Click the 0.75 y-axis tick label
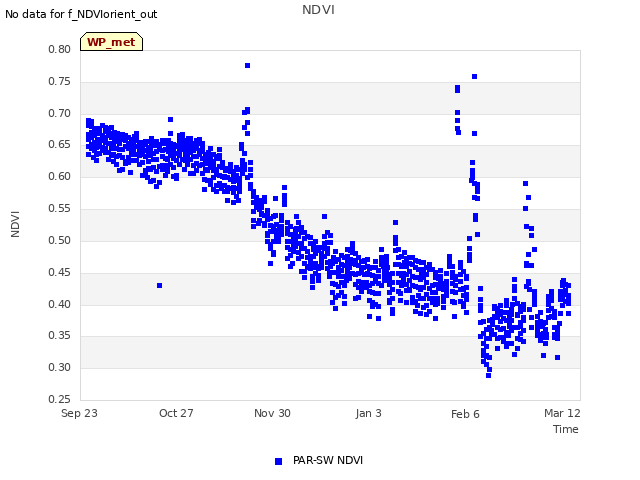 tap(60, 81)
